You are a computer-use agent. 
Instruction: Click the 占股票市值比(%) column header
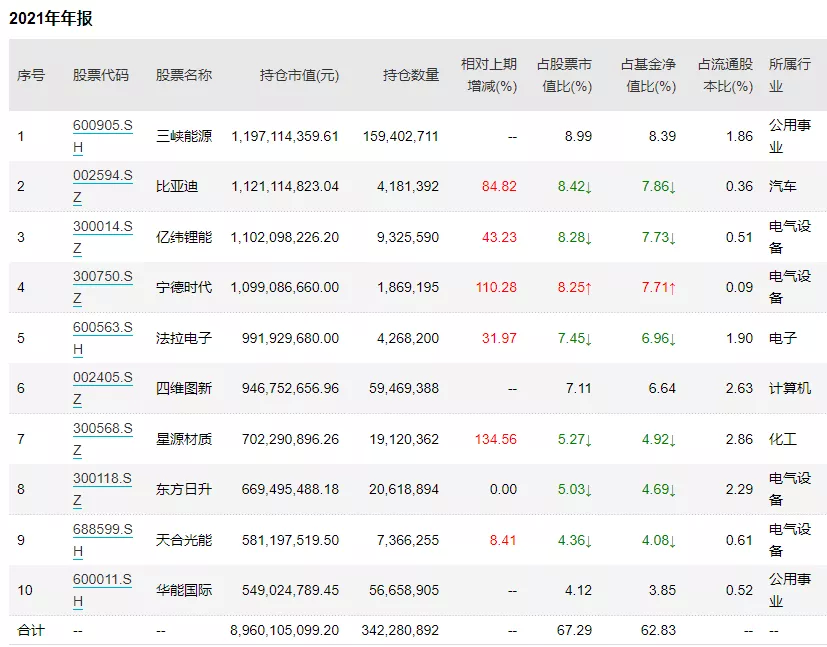click(564, 75)
